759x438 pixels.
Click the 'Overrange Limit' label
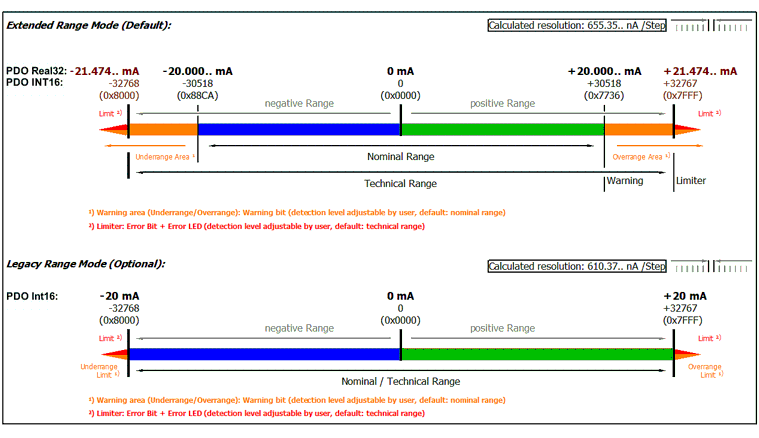click(x=705, y=371)
